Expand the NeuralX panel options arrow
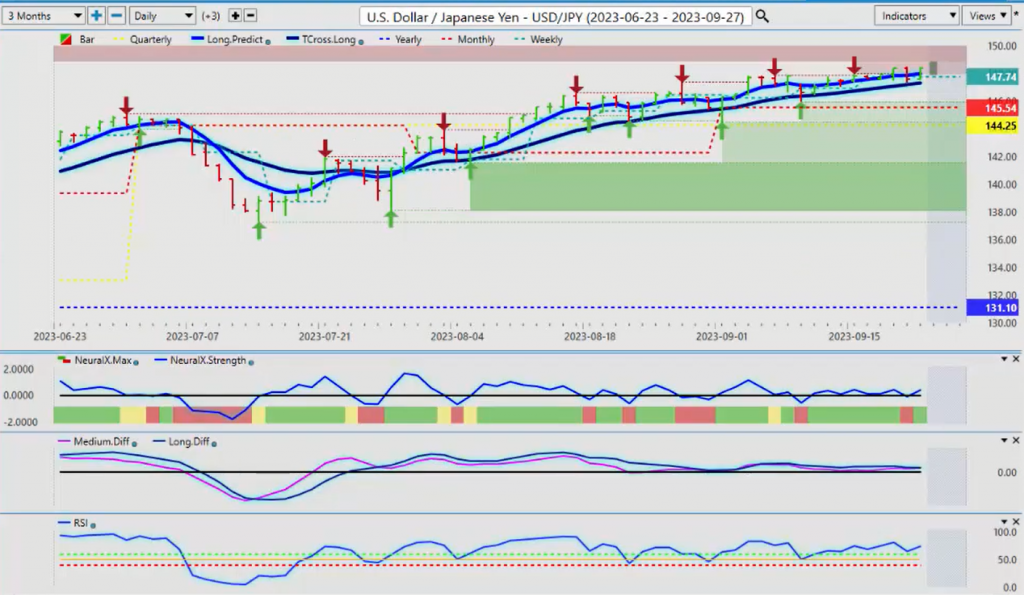The width and height of the screenshot is (1024, 595). [x=1004, y=359]
